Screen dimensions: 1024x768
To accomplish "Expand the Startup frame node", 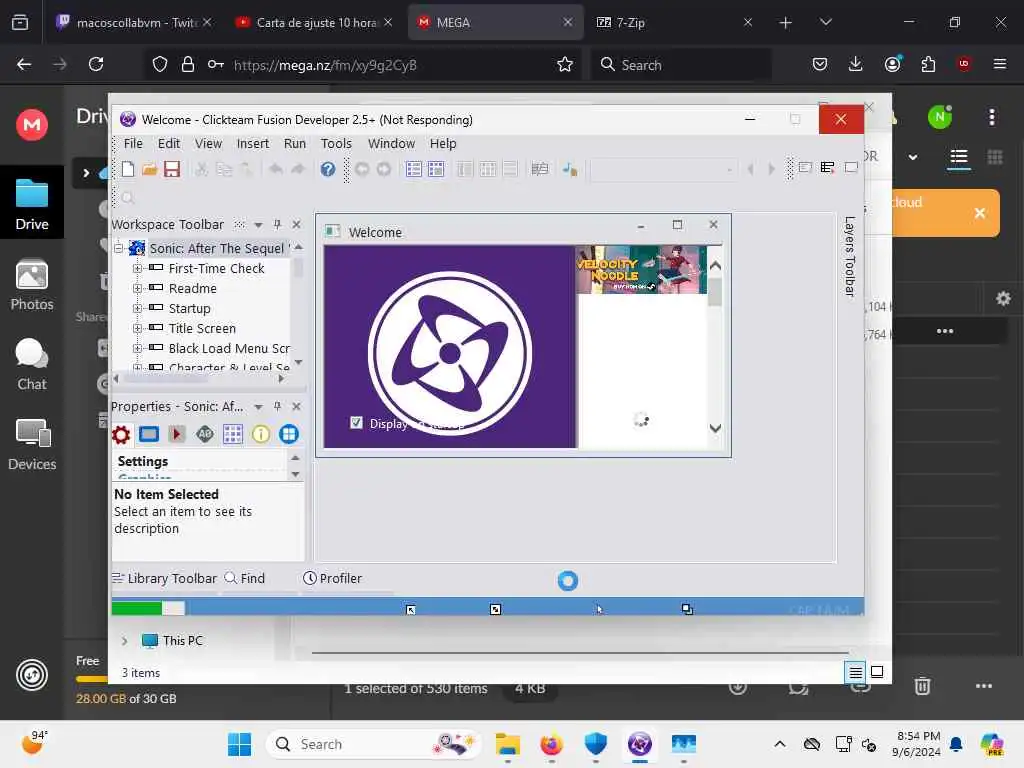I will click(137, 308).
